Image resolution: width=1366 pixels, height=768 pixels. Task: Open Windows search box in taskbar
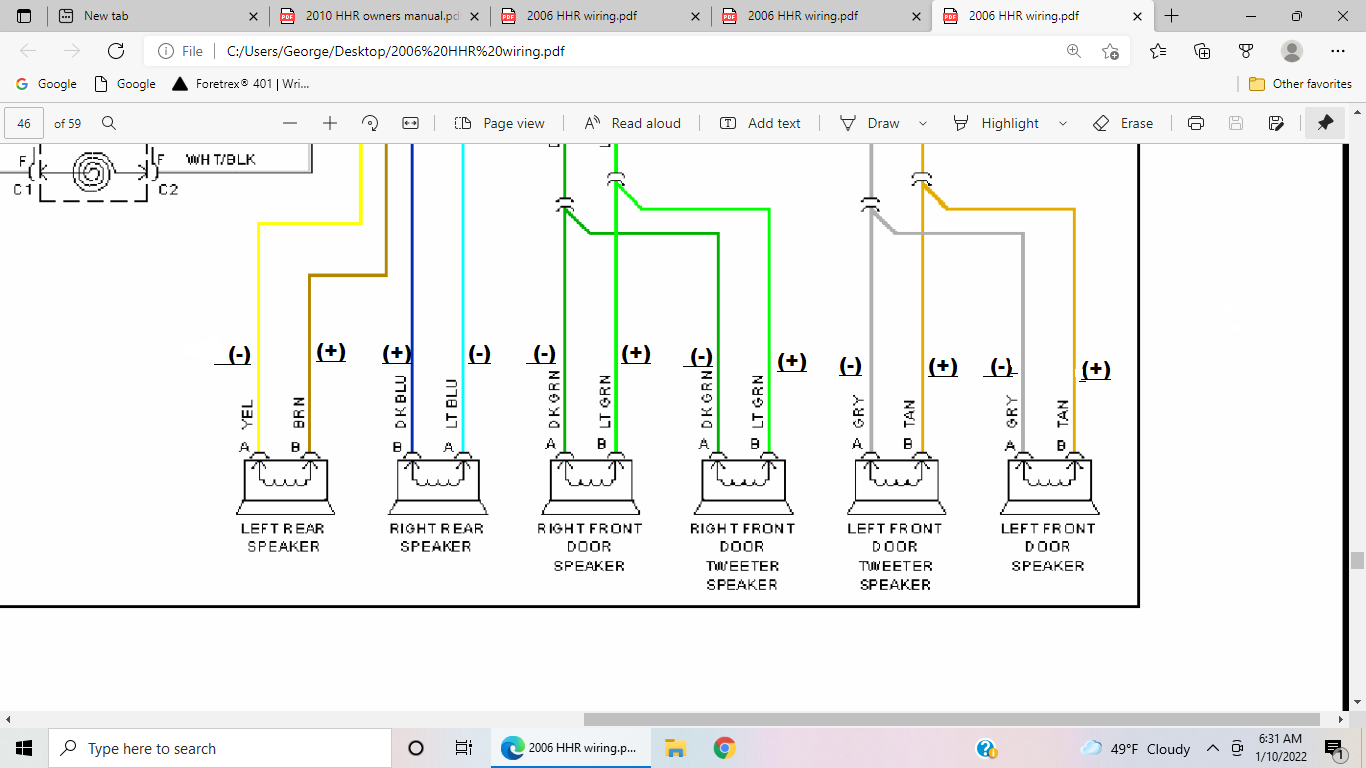point(220,748)
